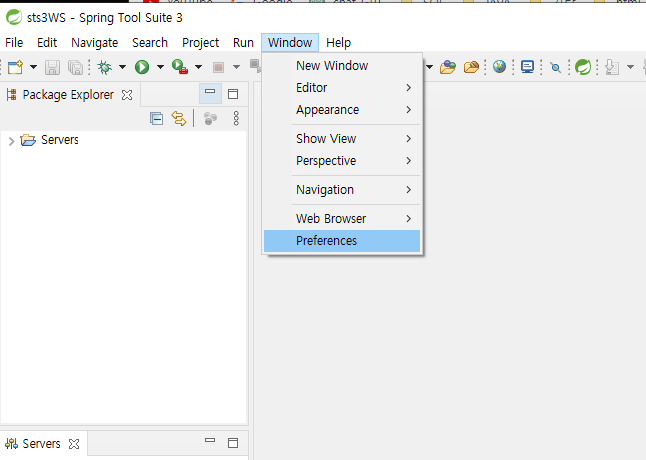Open the Project menu

click(x=201, y=42)
